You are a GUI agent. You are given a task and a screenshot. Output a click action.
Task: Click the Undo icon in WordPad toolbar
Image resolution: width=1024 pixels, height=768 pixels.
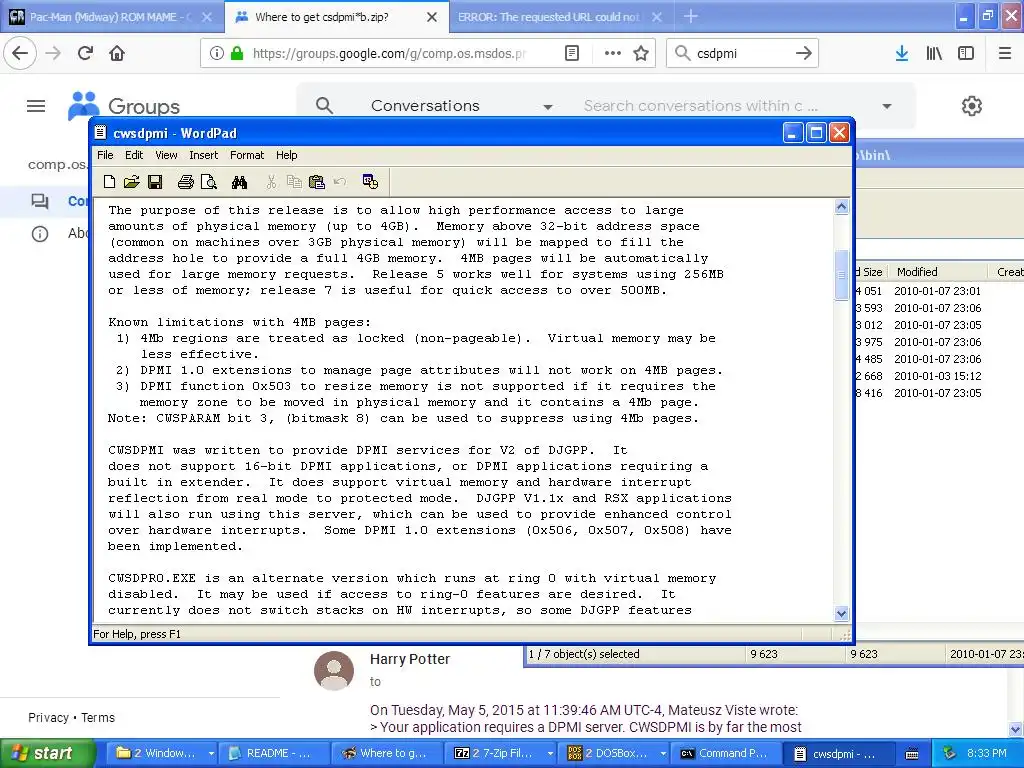click(340, 182)
